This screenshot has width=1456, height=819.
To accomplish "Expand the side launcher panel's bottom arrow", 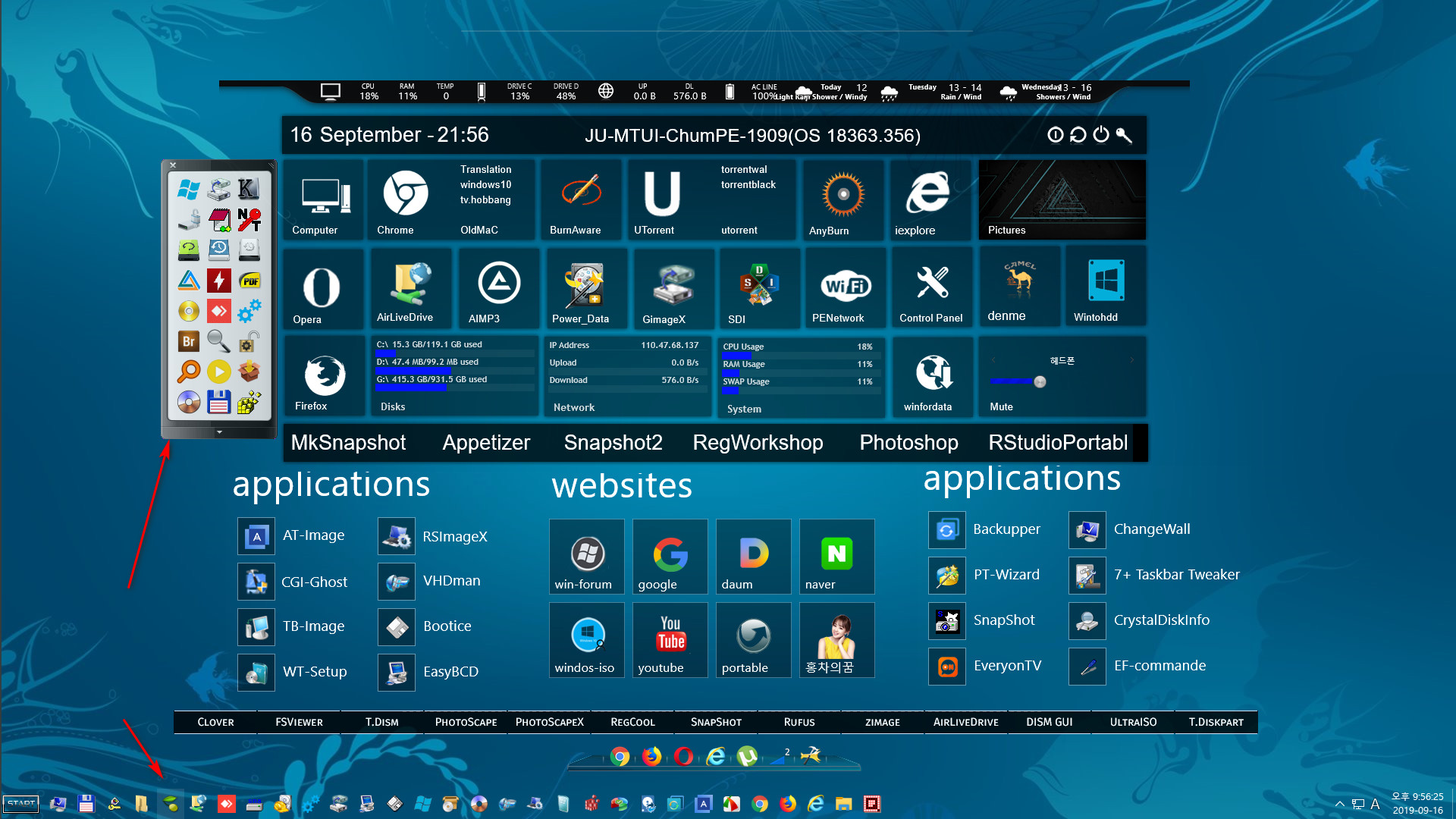I will (x=219, y=432).
